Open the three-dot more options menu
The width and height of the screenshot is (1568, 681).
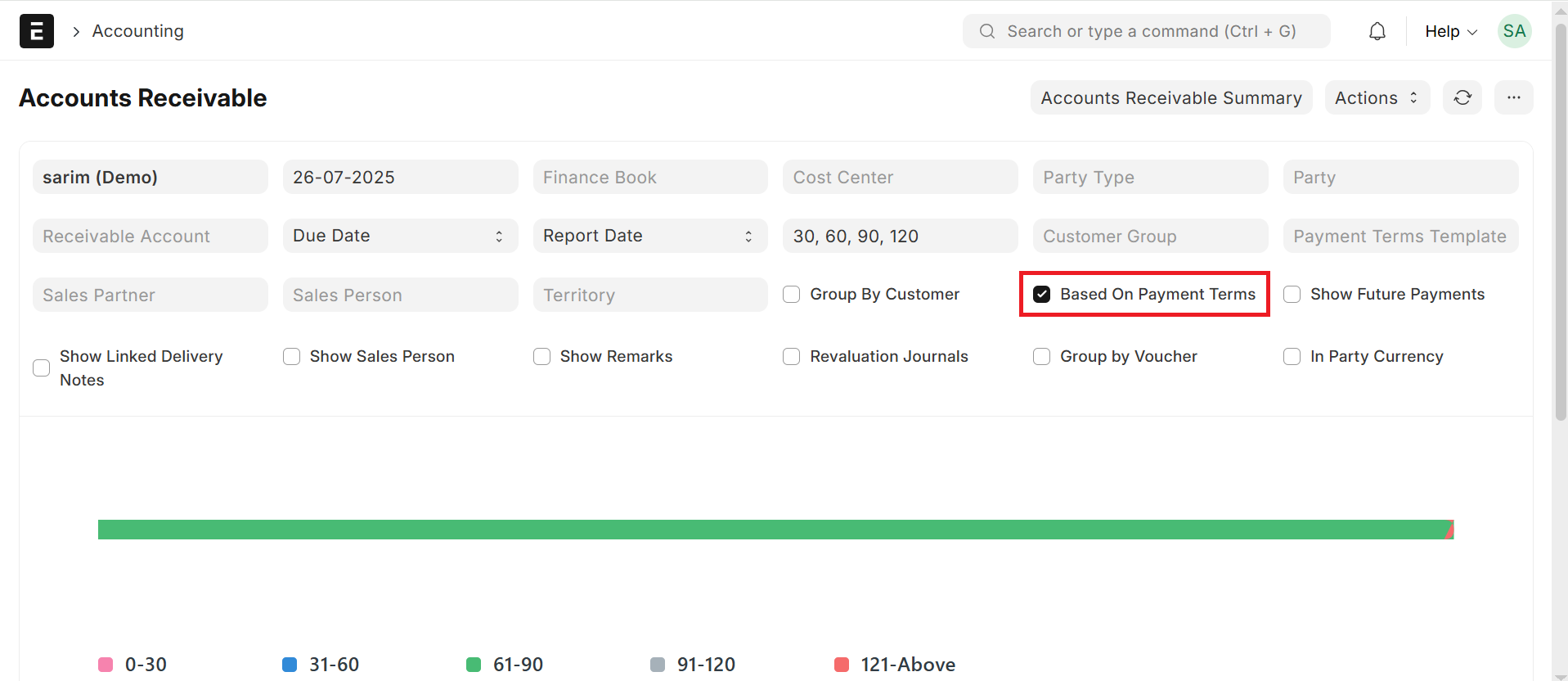pos(1514,98)
